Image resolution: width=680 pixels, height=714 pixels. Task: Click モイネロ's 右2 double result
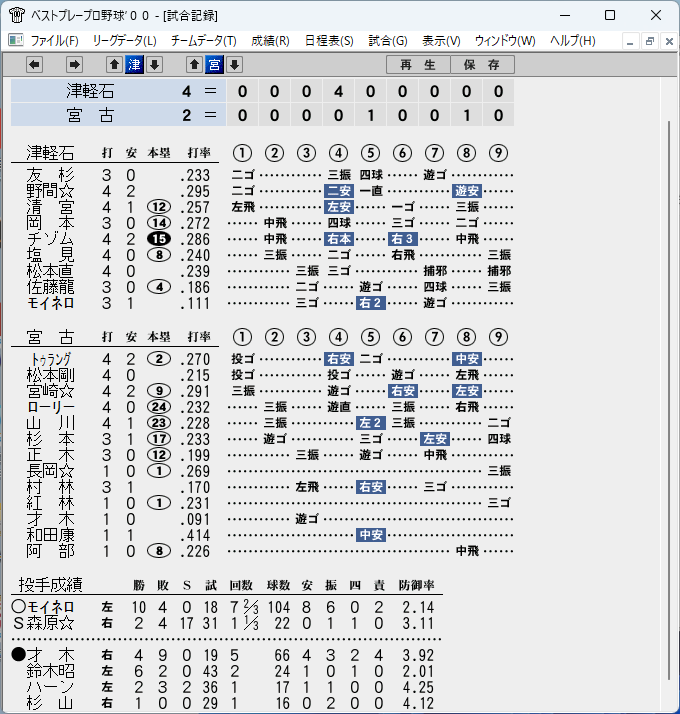click(x=371, y=303)
